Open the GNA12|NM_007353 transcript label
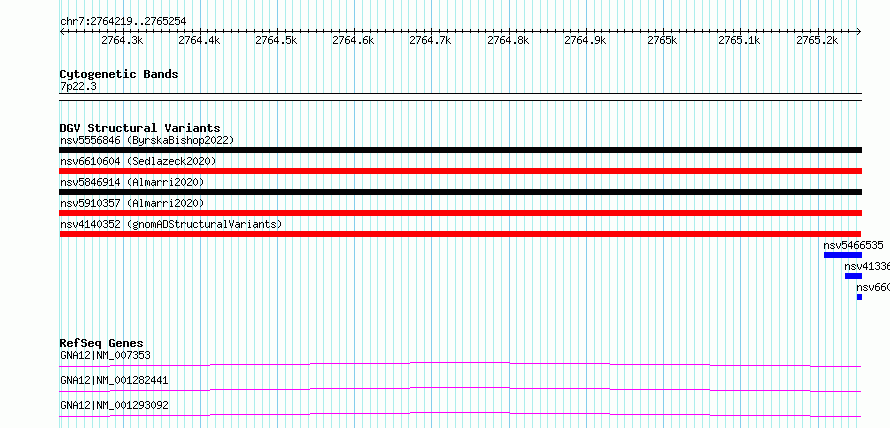 click(105, 356)
